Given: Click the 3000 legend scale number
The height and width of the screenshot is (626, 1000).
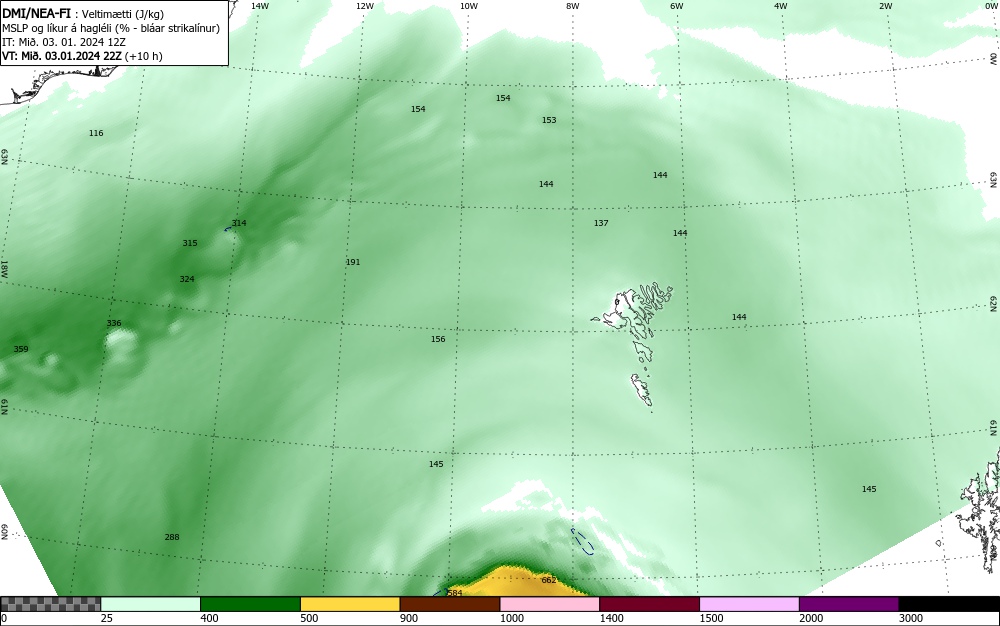Looking at the screenshot, I should click(x=910, y=618).
